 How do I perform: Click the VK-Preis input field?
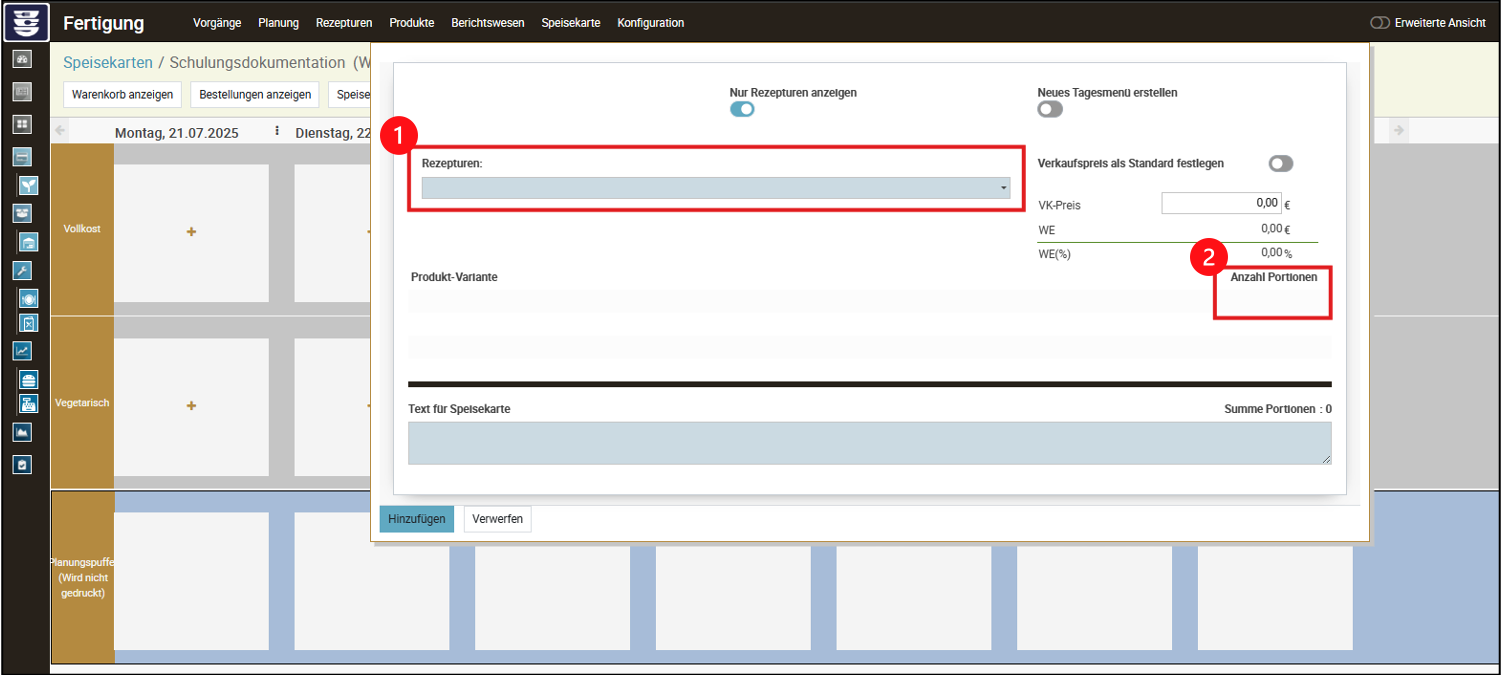point(1220,204)
